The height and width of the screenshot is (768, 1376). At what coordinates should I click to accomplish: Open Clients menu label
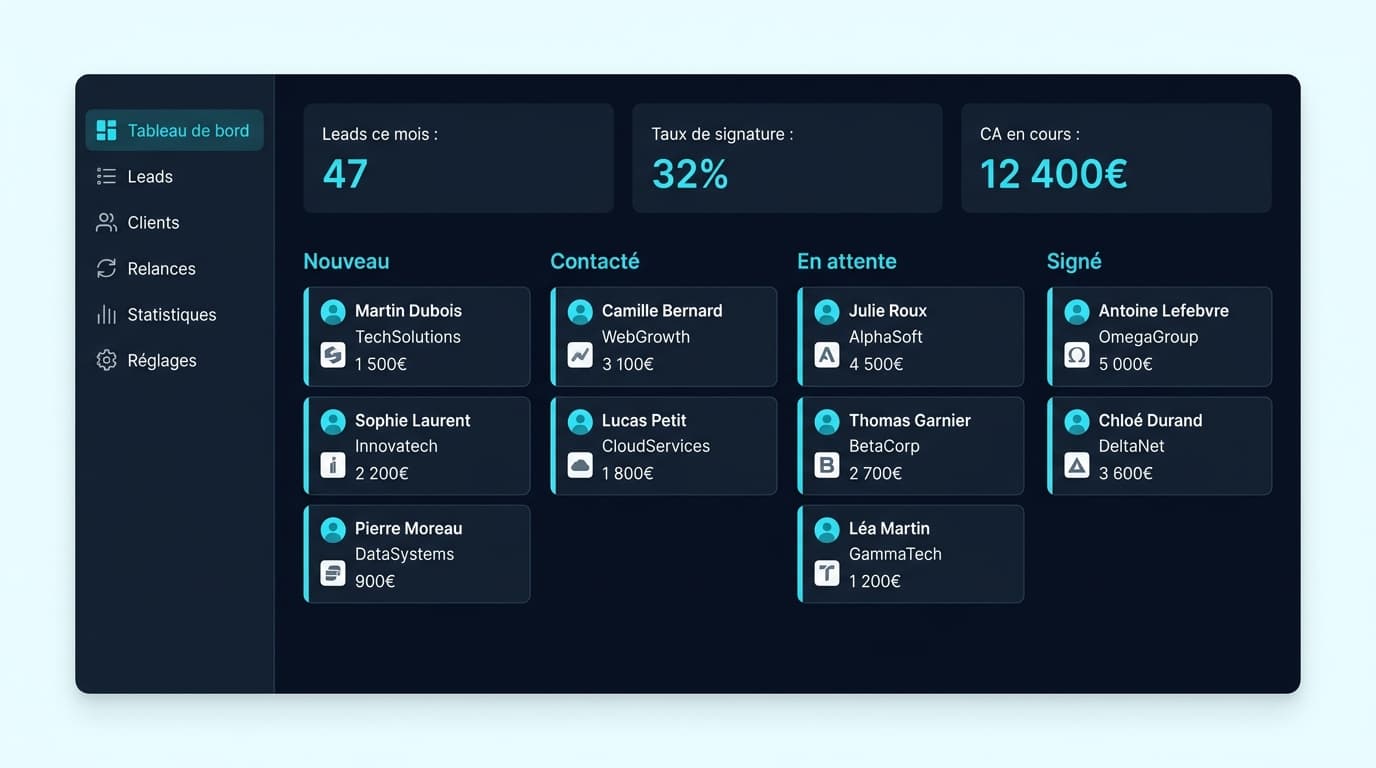tap(153, 223)
